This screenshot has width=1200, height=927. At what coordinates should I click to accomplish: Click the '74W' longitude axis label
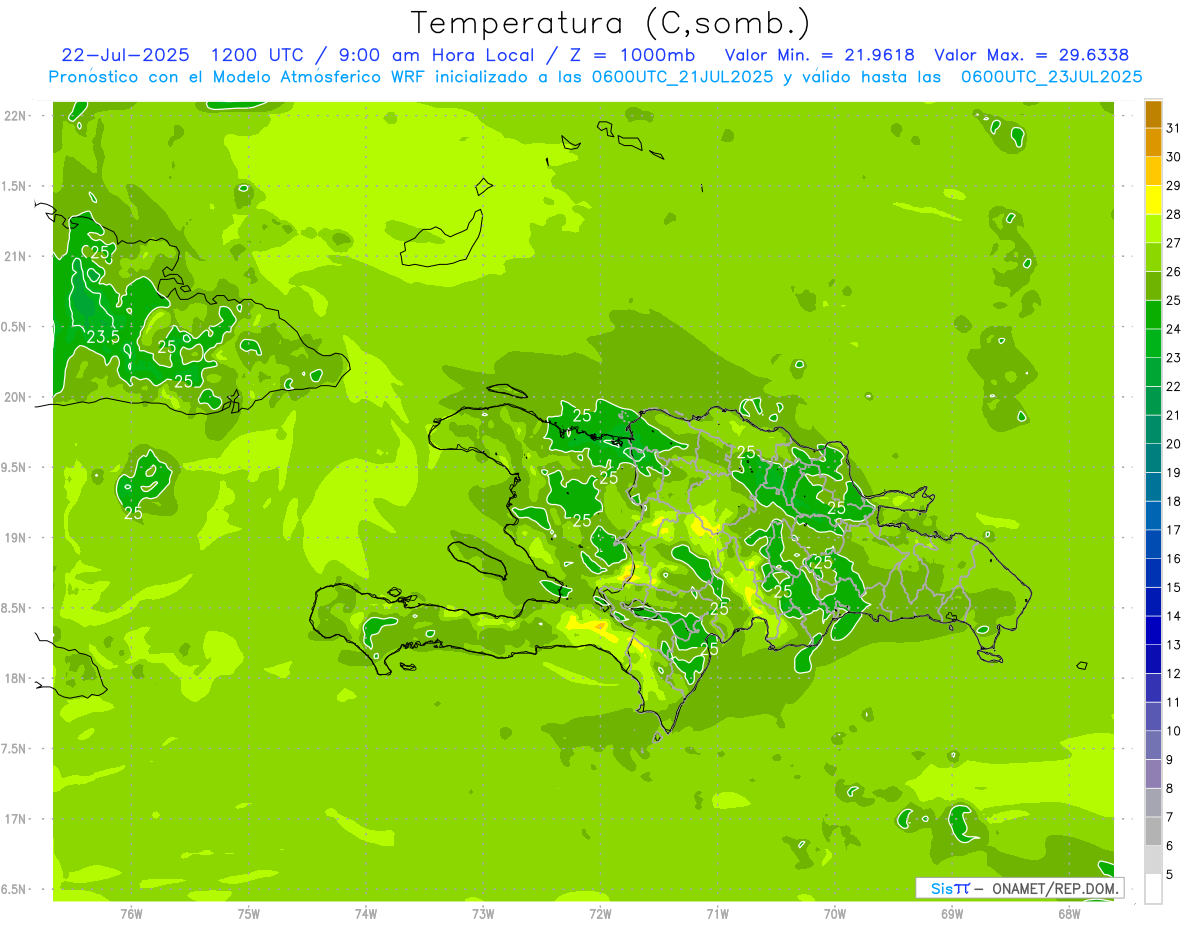(x=366, y=913)
